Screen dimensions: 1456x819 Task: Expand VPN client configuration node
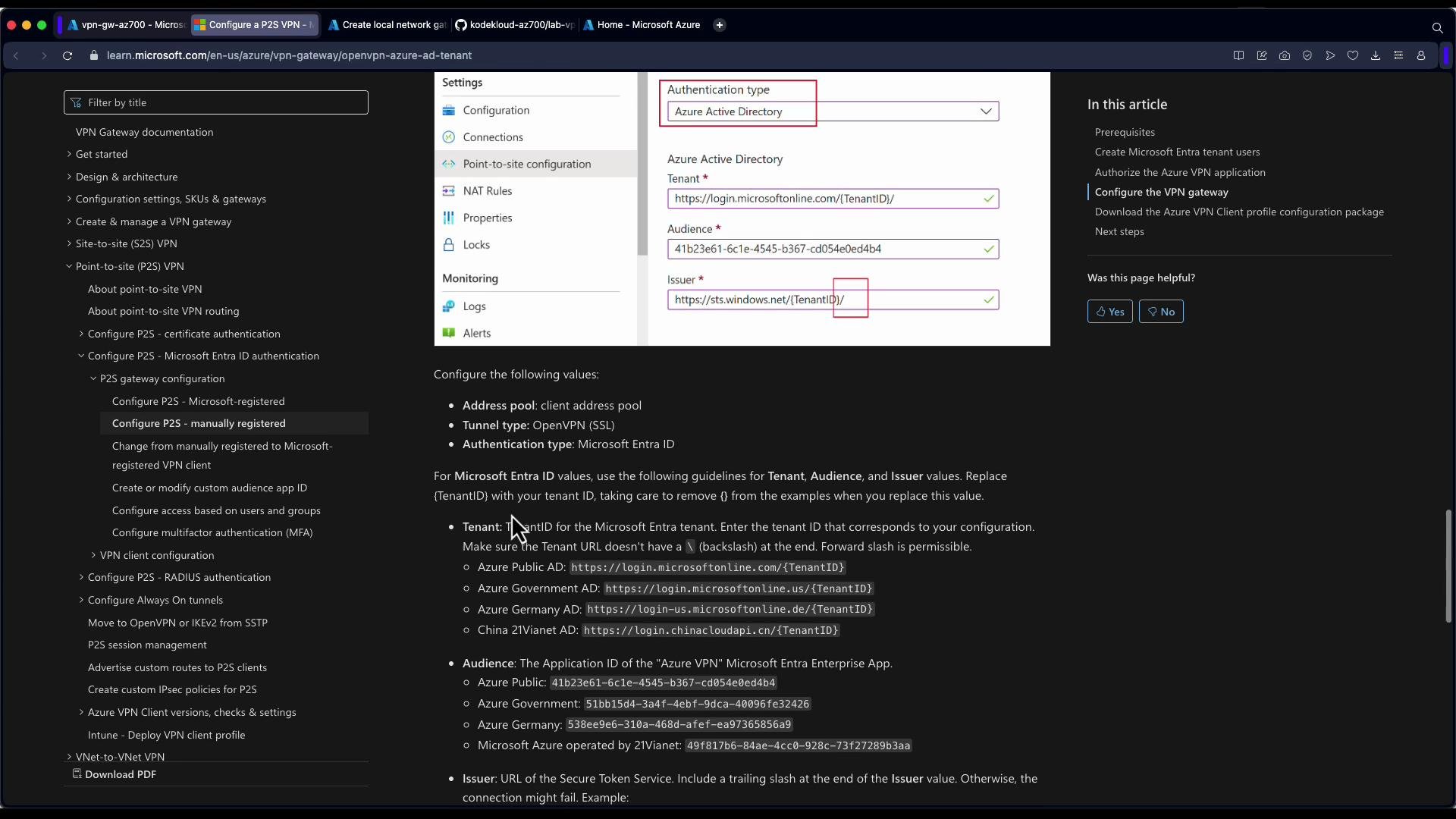[93, 555]
